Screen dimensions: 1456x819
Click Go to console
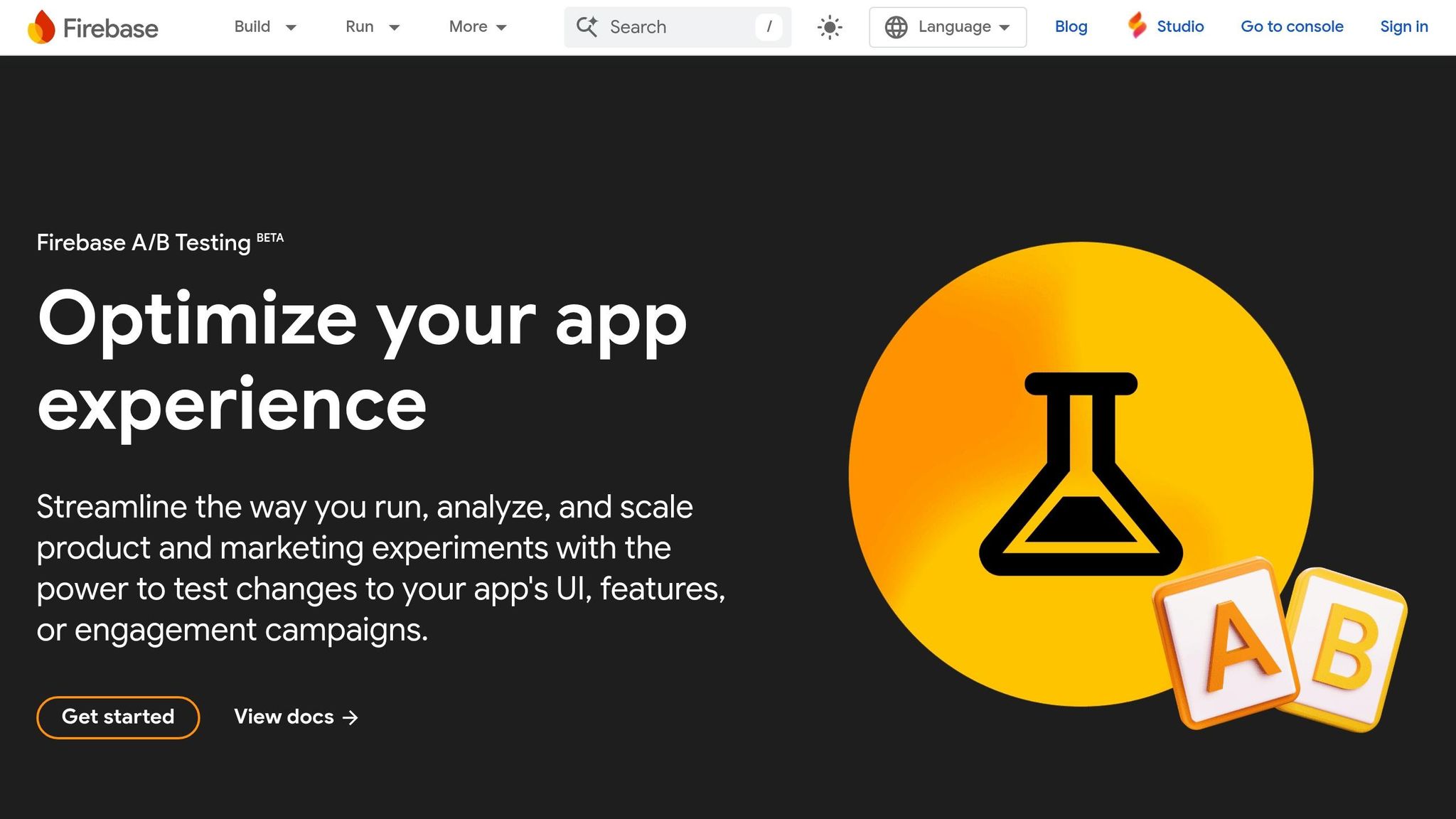[x=1292, y=27]
